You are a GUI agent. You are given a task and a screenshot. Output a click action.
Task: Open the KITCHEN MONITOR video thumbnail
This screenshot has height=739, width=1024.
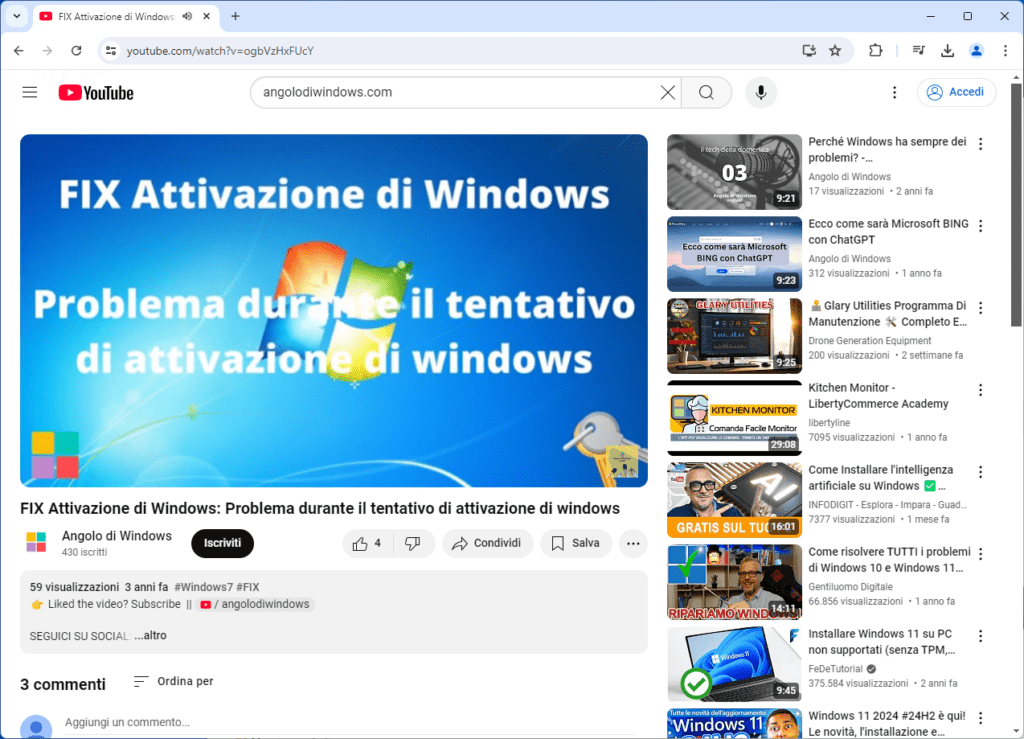(734, 418)
